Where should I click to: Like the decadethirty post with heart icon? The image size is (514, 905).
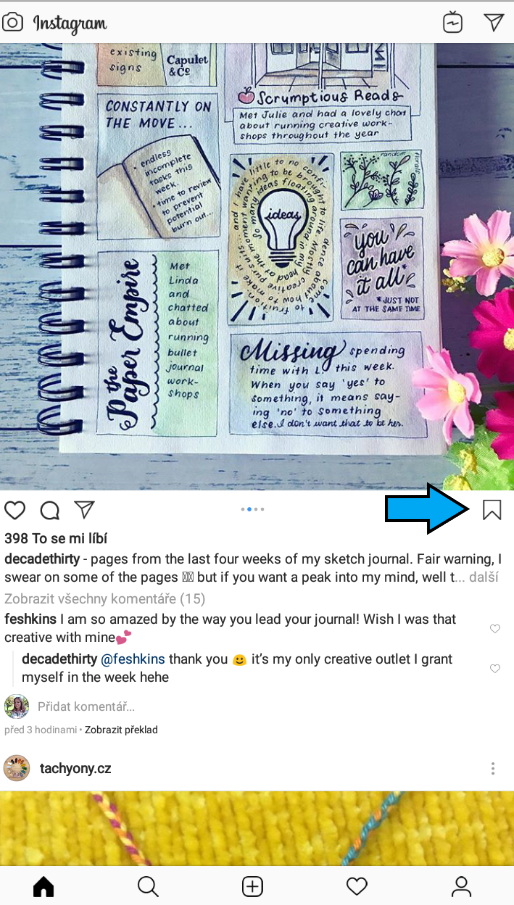pos(15,510)
